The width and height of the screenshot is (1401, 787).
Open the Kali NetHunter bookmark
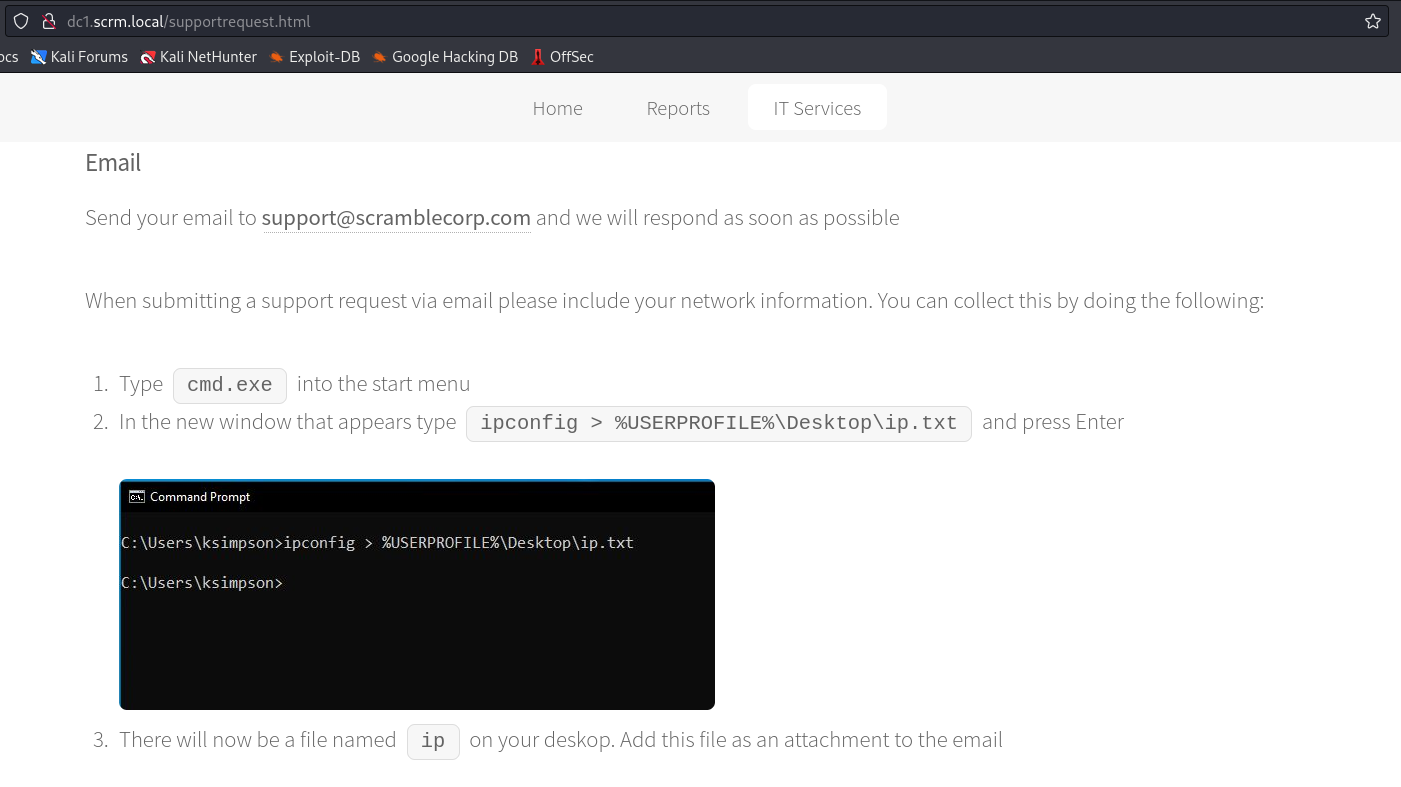[x=199, y=57]
